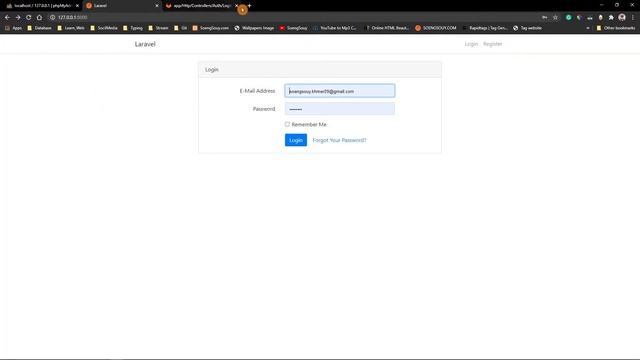Open the SocilMedia bookmark folder

click(x=104, y=28)
